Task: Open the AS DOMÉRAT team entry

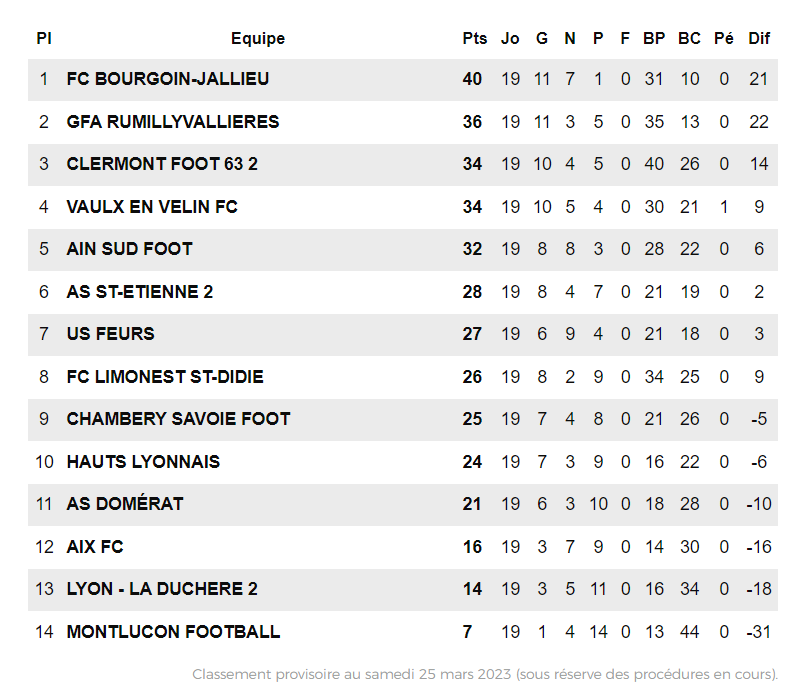Action: pyautogui.click(x=125, y=504)
